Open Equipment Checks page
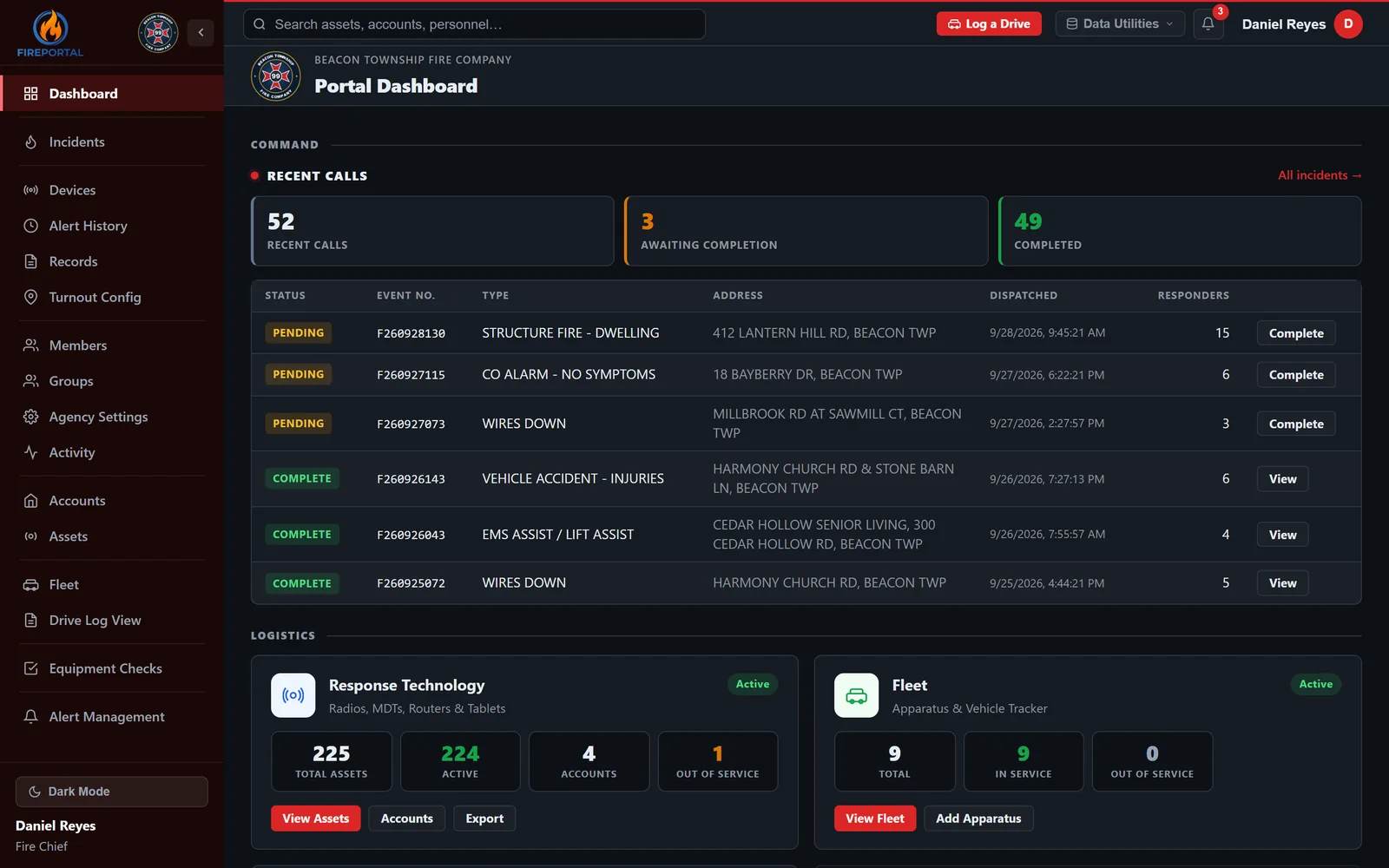1389x868 pixels. (x=112, y=668)
